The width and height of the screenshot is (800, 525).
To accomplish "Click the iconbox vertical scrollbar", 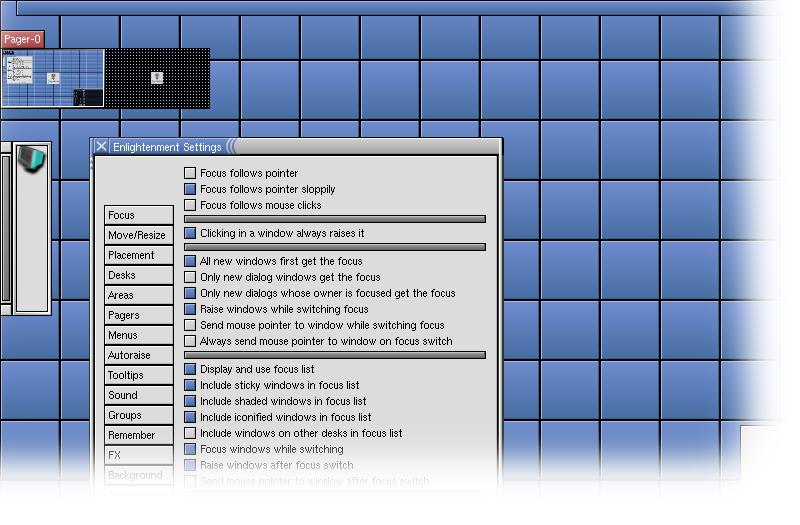I will coord(6,229).
